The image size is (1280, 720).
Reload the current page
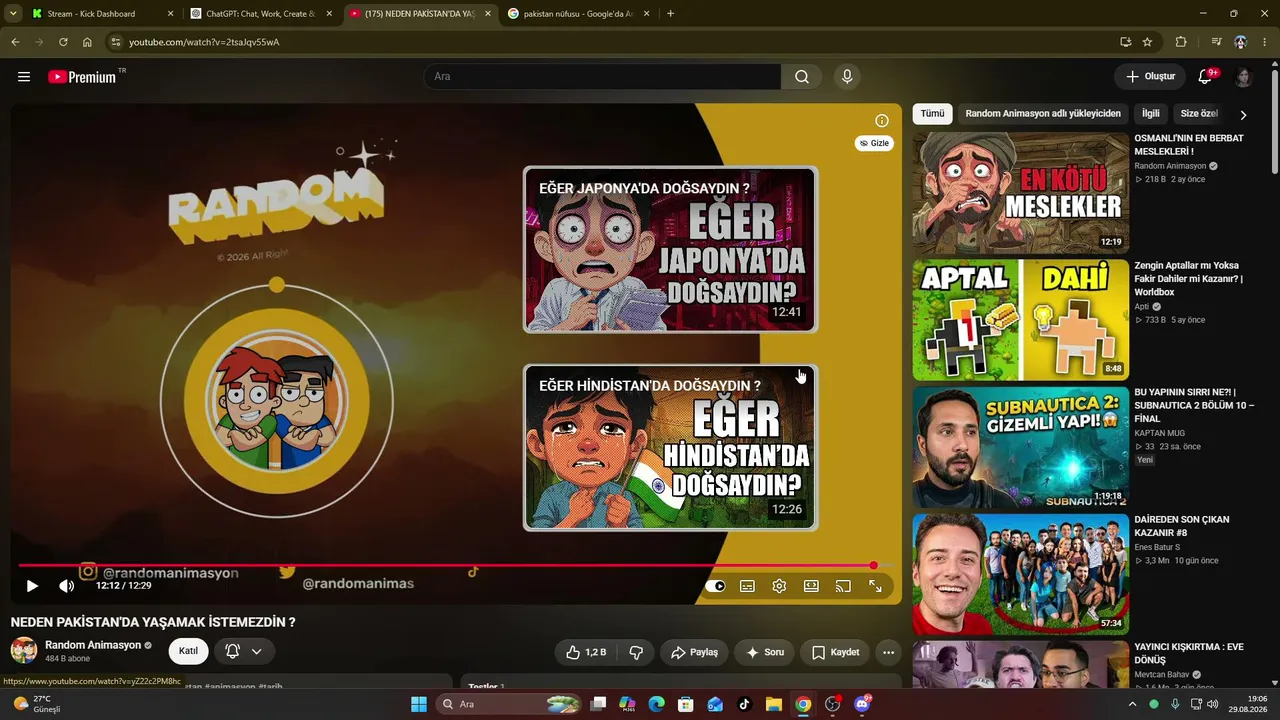point(63,42)
